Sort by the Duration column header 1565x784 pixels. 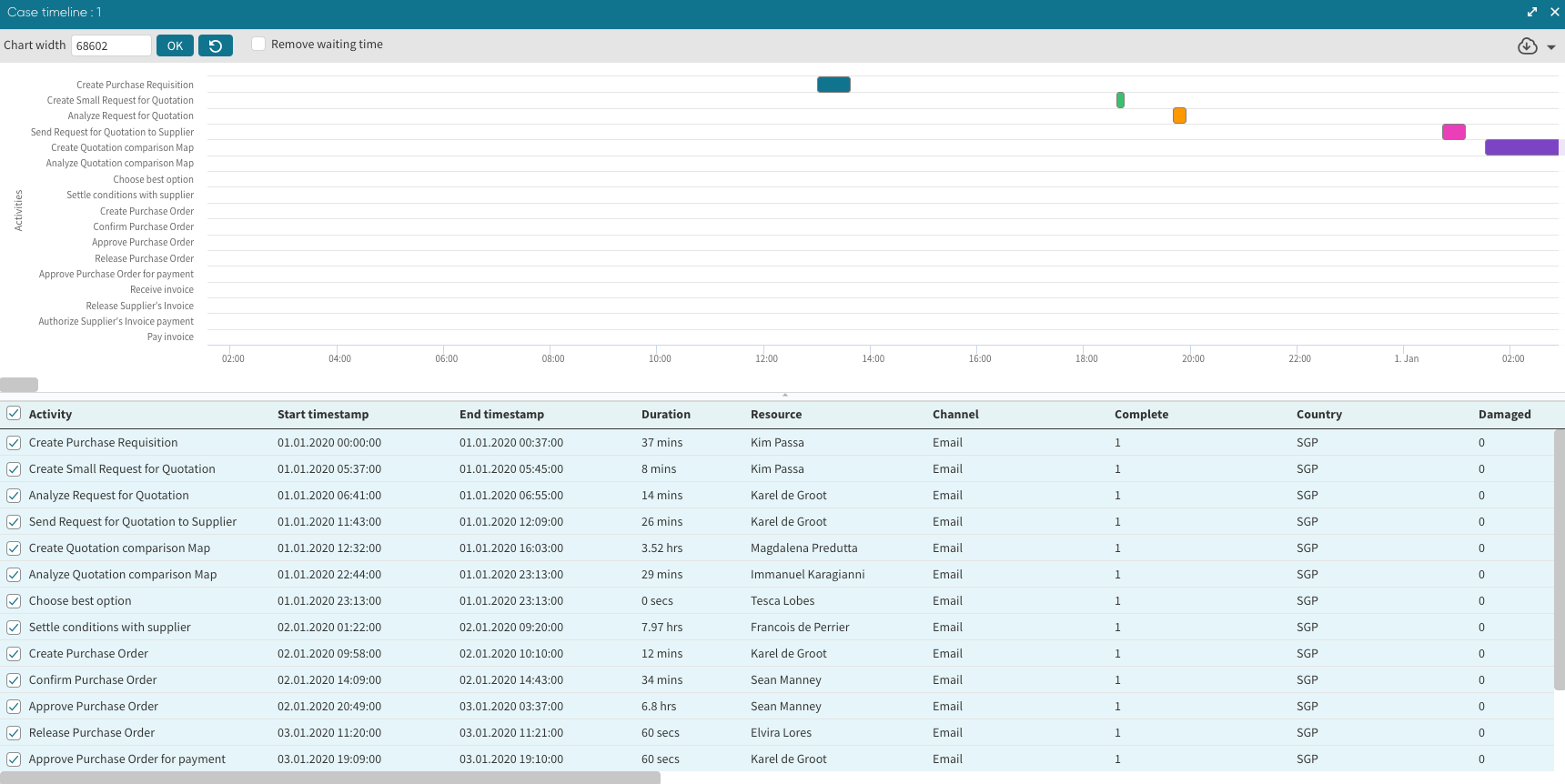coord(665,414)
